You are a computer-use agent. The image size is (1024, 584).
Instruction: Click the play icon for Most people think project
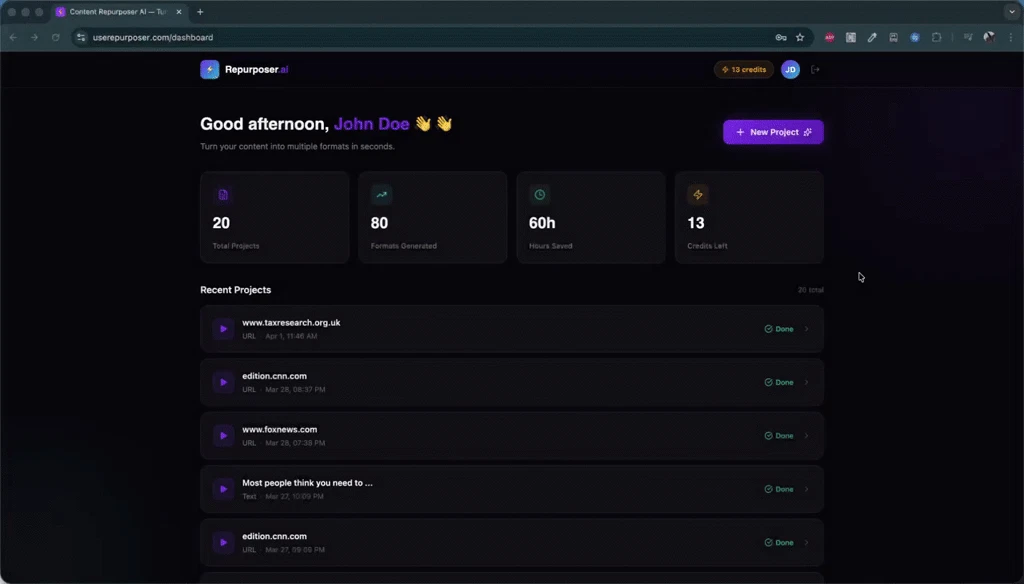pos(223,489)
